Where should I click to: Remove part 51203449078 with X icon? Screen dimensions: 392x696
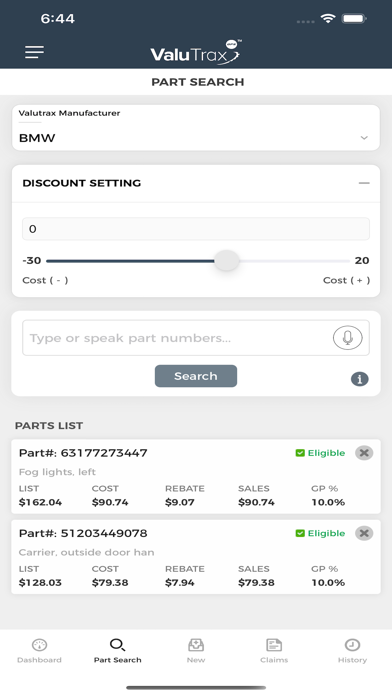click(x=364, y=533)
